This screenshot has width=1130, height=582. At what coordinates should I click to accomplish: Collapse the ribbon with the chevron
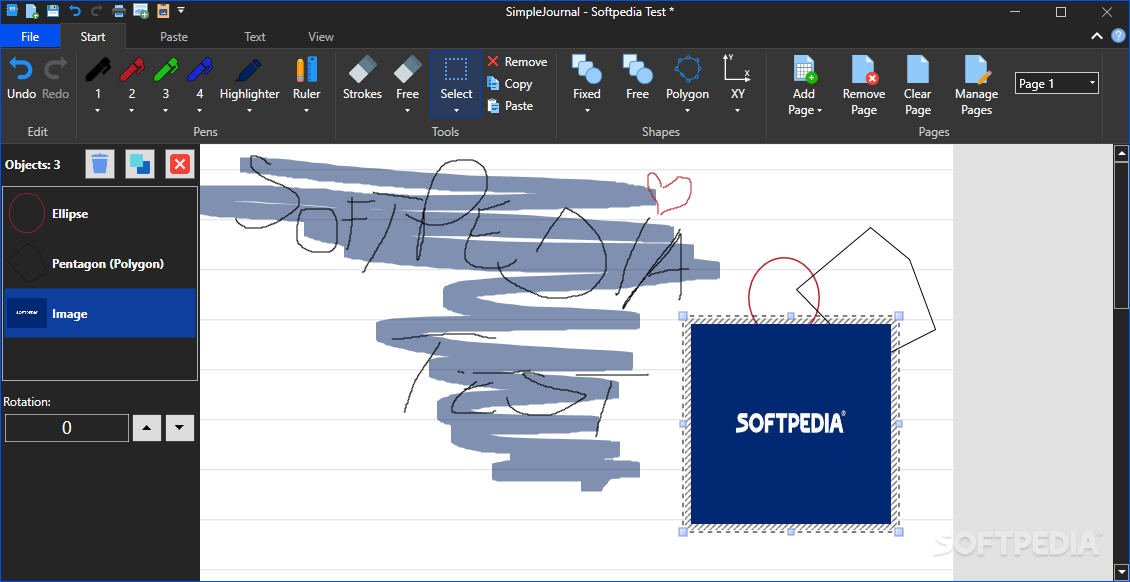pos(1097,36)
